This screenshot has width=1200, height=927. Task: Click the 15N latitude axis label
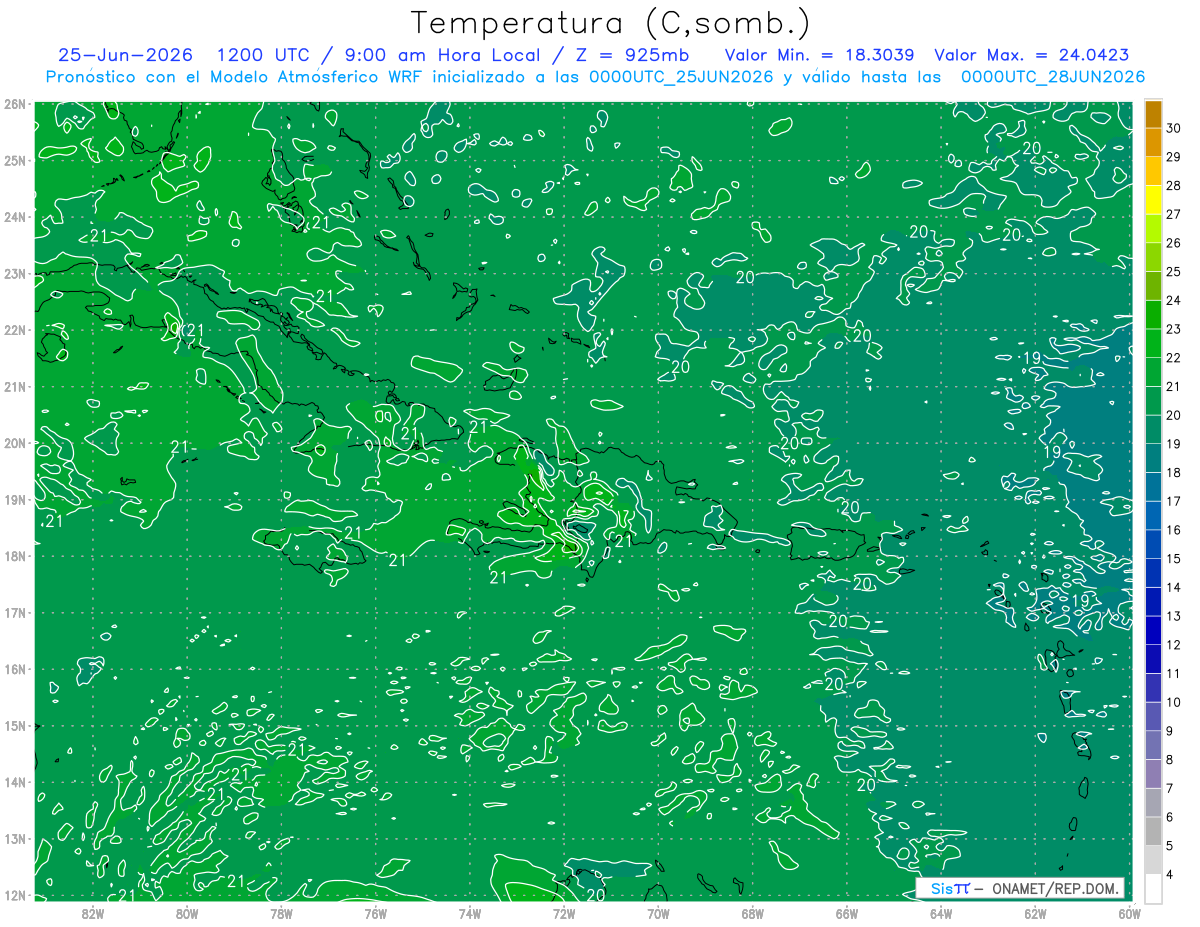click(x=14, y=726)
